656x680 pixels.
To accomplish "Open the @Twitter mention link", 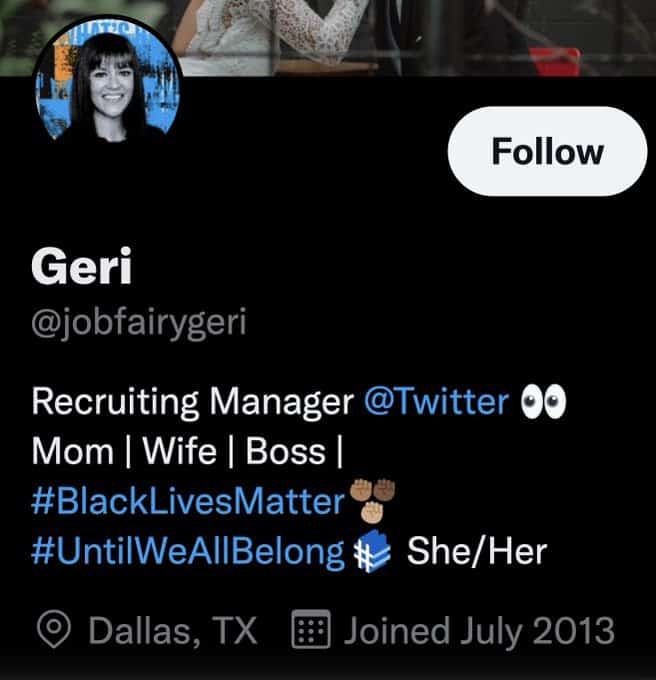I will click(436, 402).
